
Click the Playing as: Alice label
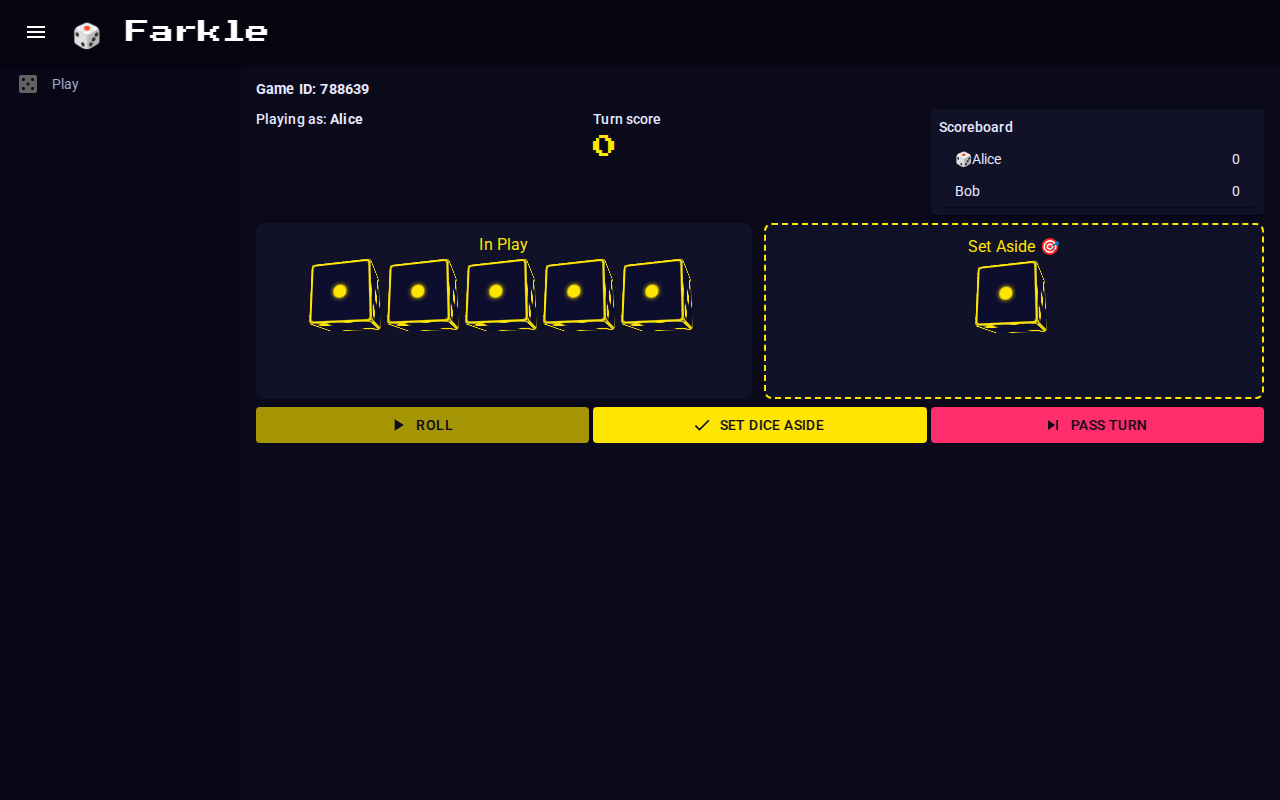coord(309,119)
